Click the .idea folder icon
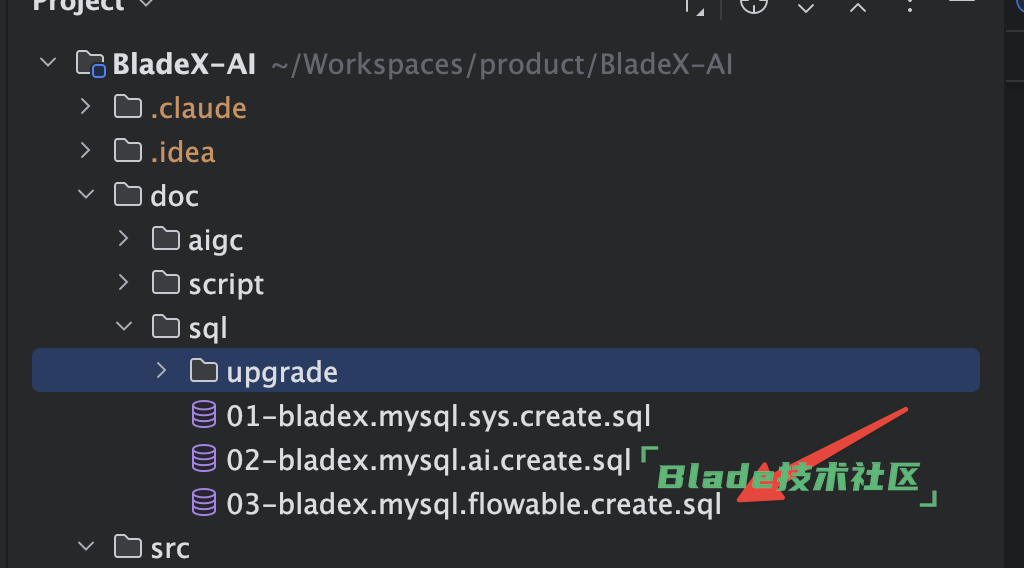Image resolution: width=1024 pixels, height=568 pixels. click(128, 151)
